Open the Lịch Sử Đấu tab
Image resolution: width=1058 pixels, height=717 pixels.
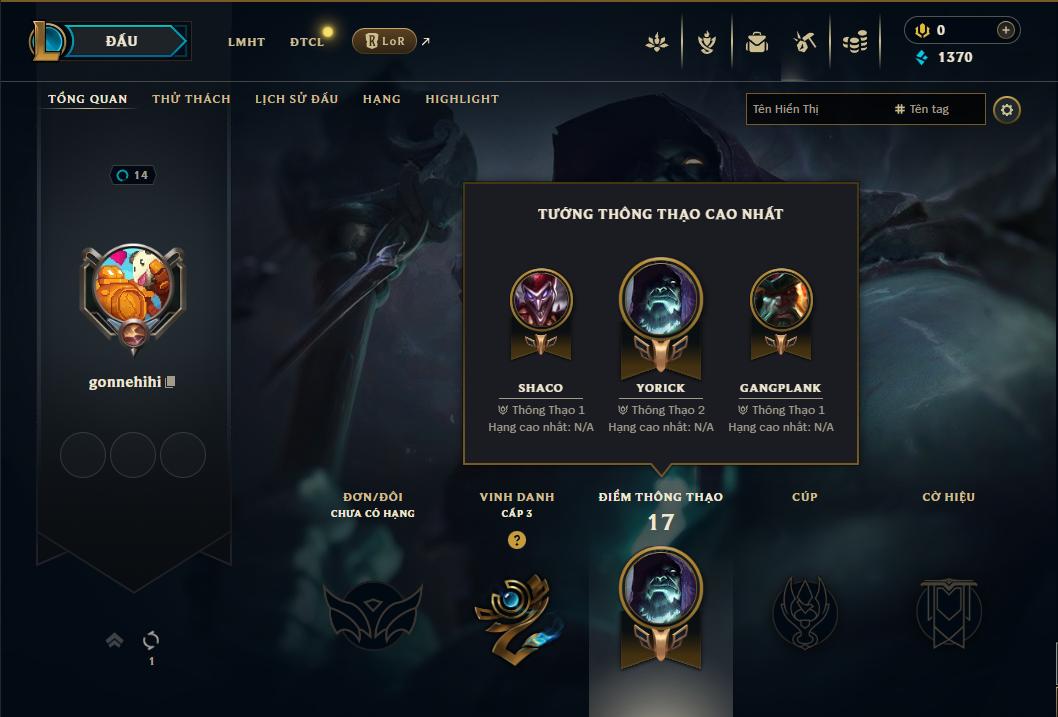point(296,99)
